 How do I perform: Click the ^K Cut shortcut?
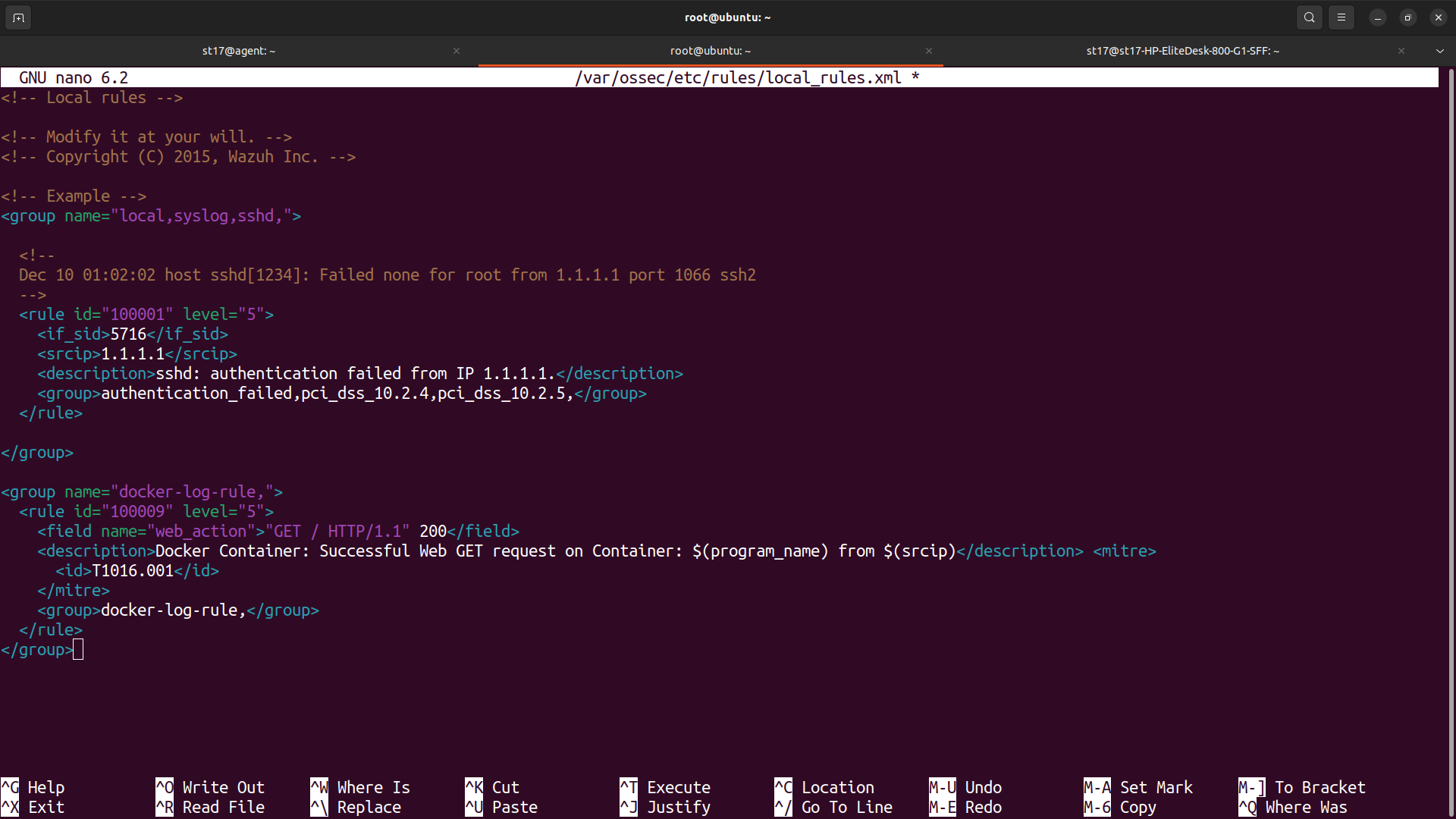coord(492,787)
